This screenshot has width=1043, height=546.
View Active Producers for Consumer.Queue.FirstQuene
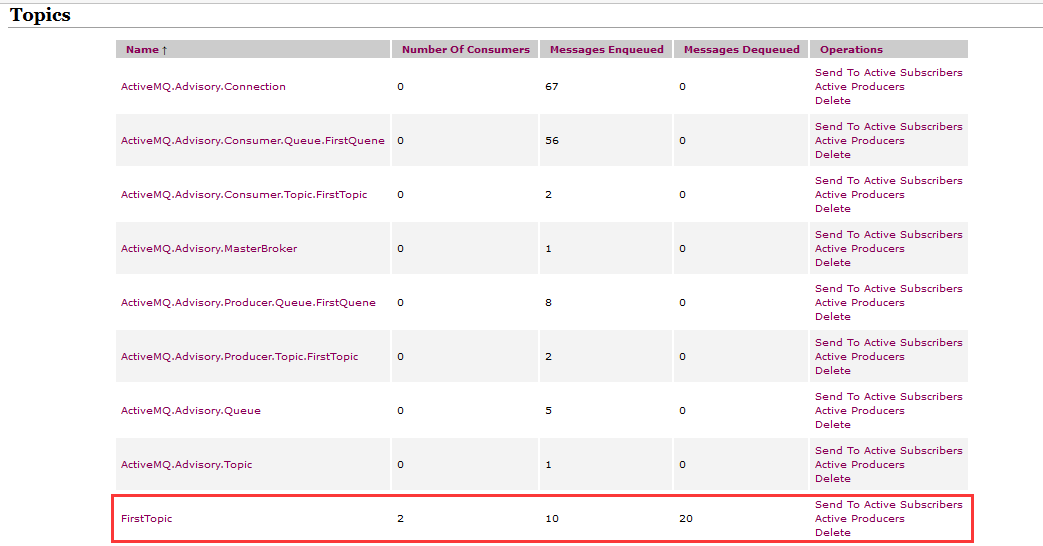[x=859, y=140]
